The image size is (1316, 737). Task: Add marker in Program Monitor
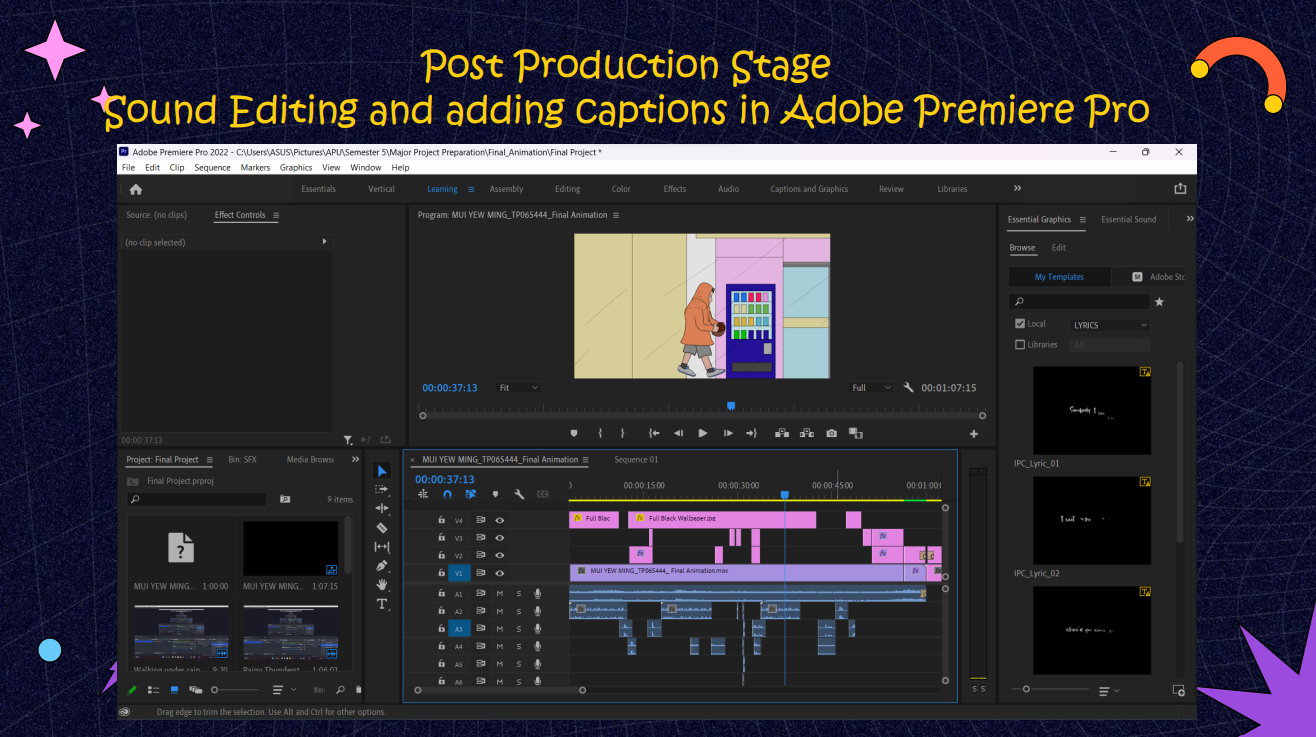pos(574,433)
